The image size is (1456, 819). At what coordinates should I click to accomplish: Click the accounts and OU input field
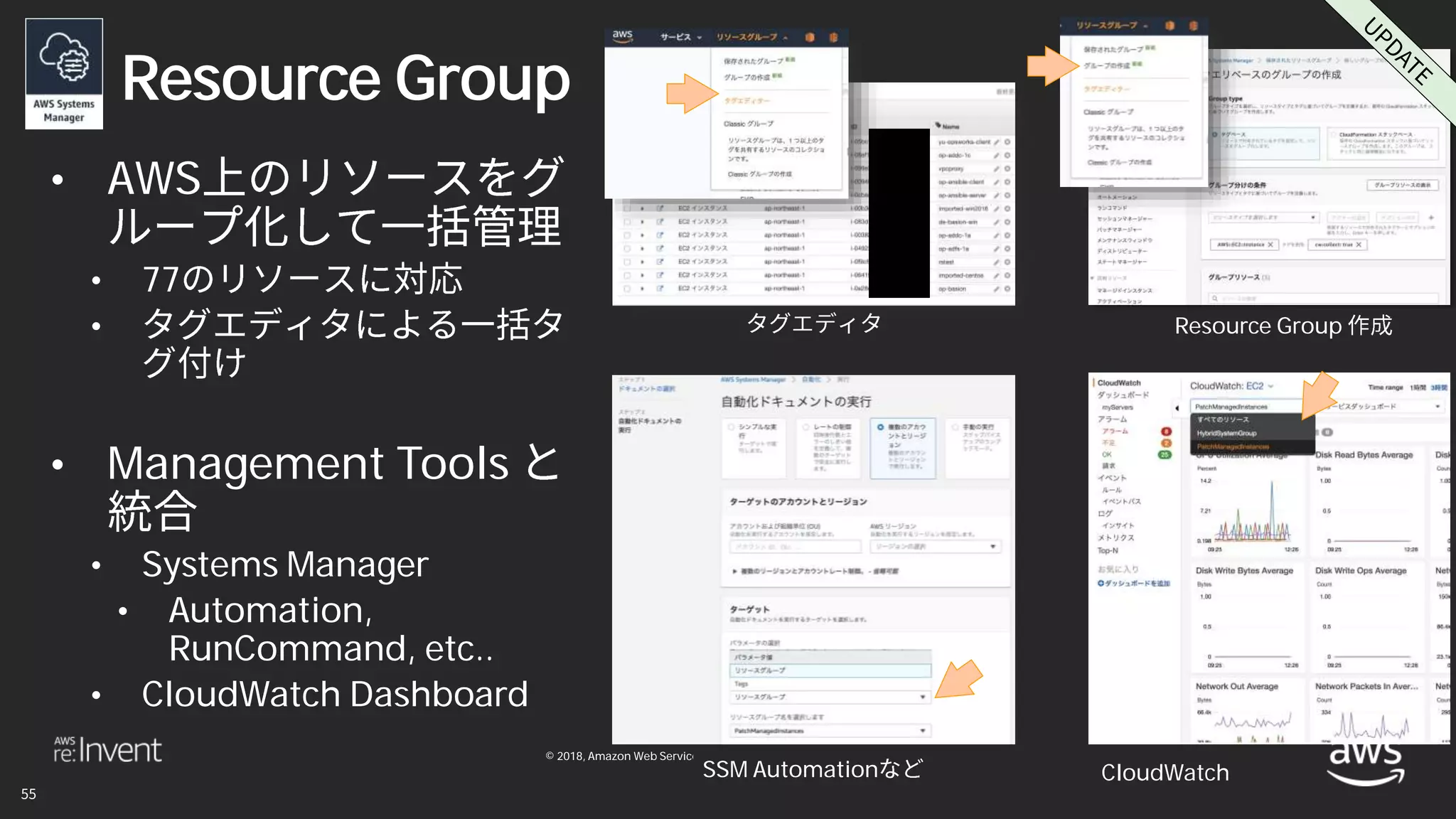click(795, 547)
